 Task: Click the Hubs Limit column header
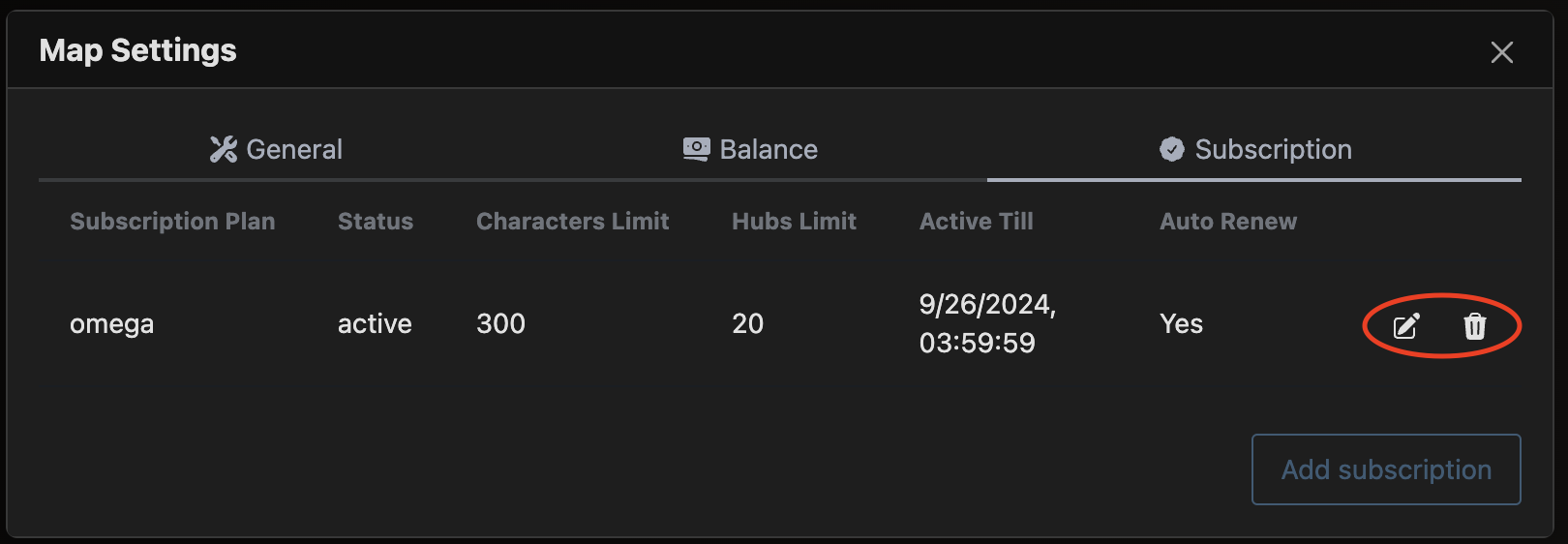pyautogui.click(x=794, y=222)
